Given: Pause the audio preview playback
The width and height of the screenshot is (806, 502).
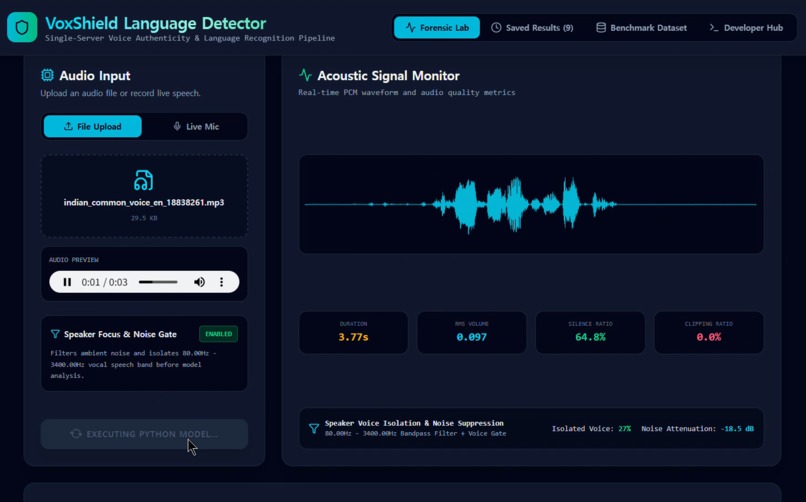Looking at the screenshot, I should click(67, 282).
